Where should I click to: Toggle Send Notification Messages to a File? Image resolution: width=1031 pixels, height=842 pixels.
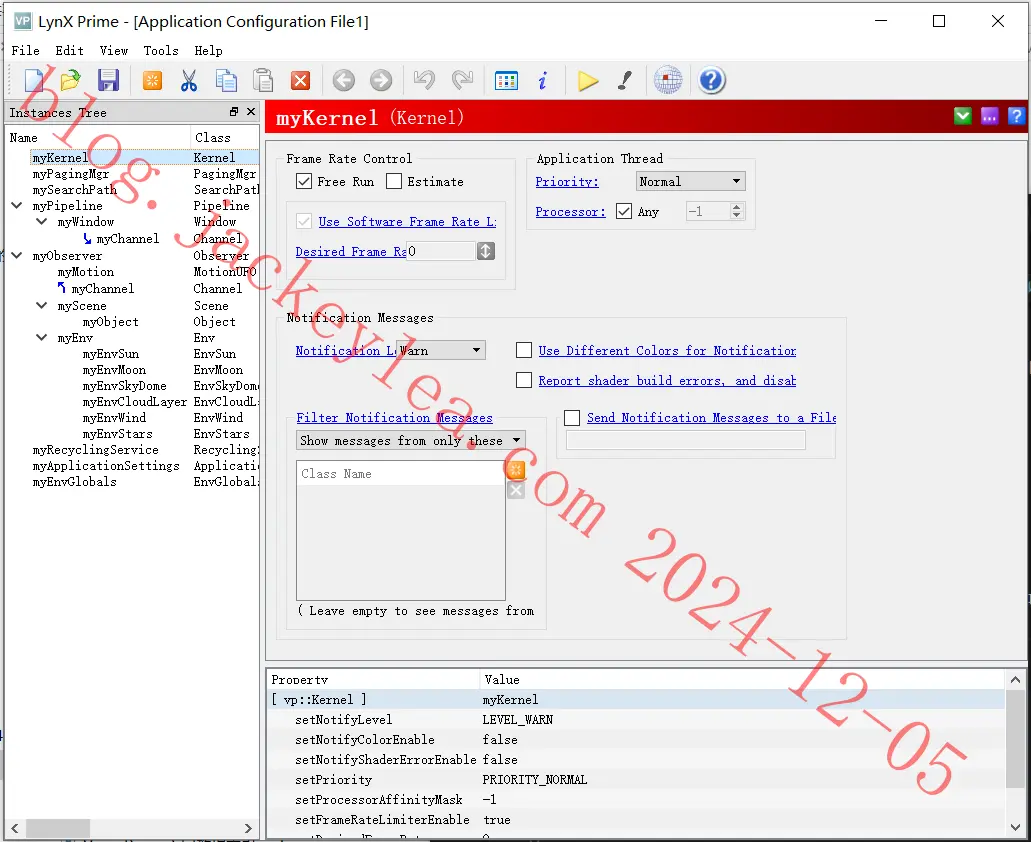(x=572, y=418)
